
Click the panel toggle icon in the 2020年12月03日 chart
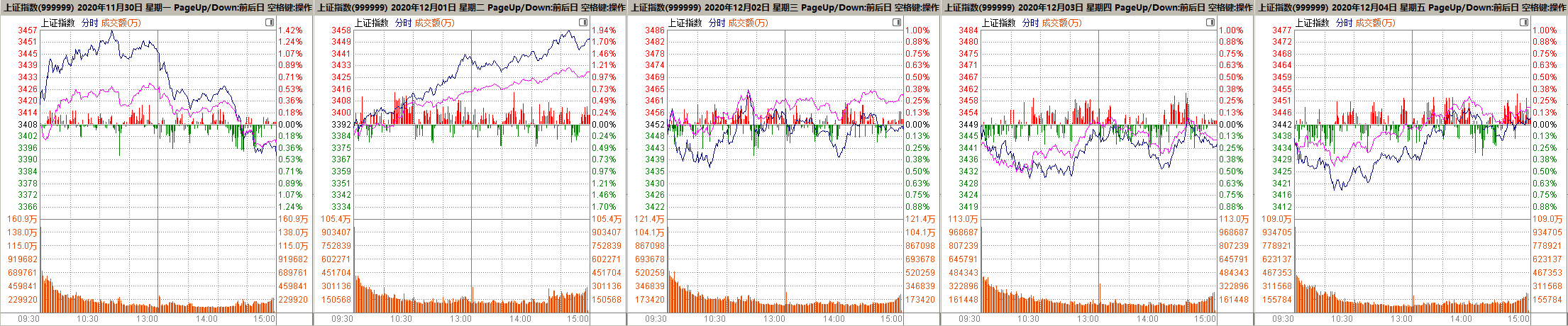[1210, 23]
